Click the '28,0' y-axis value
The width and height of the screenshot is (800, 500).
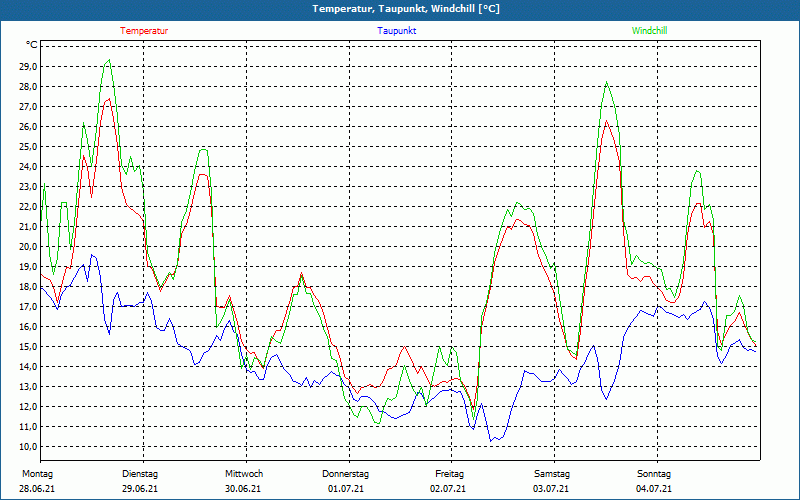29,87
